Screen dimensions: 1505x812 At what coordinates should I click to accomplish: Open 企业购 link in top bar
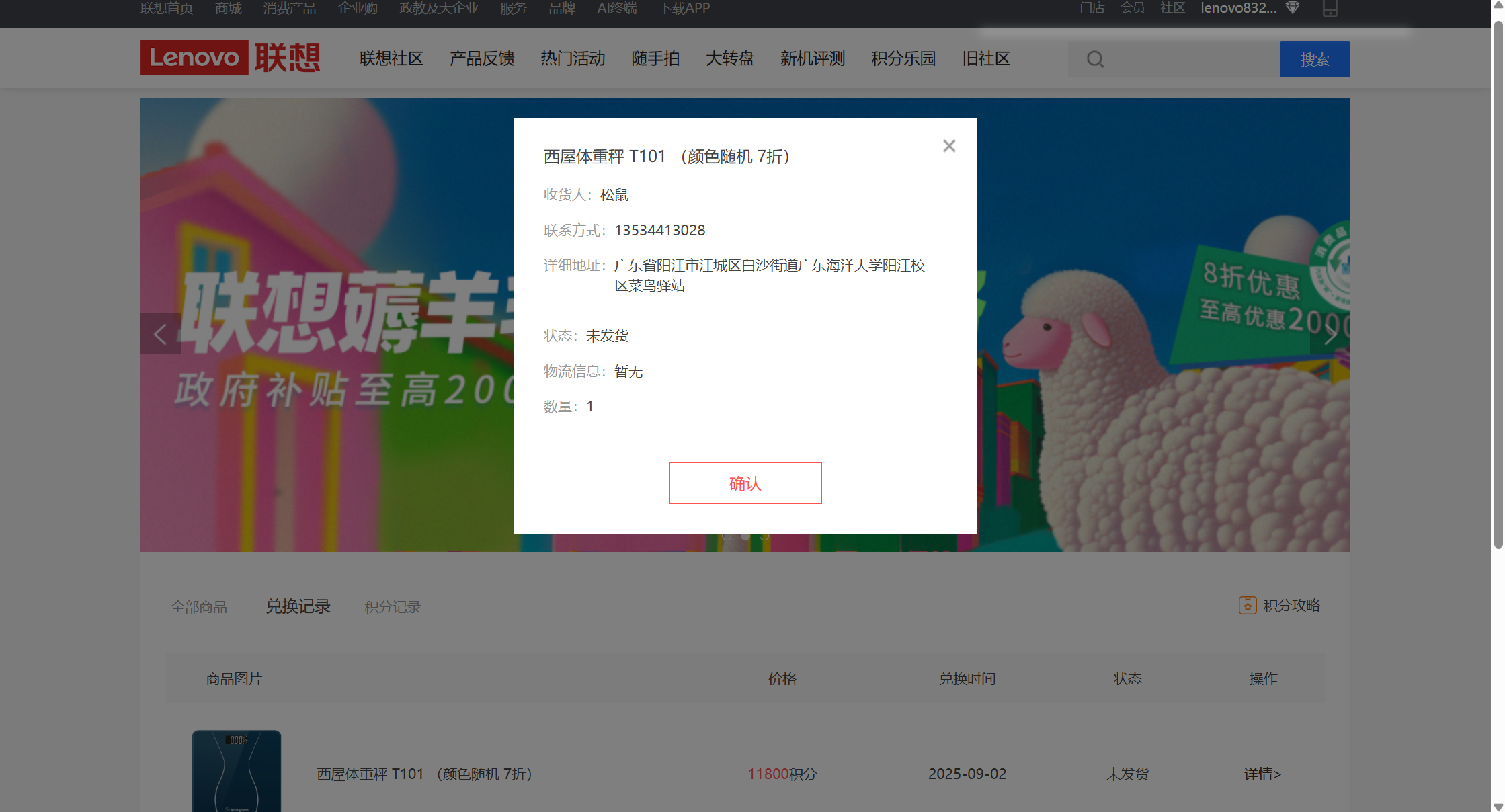tap(358, 8)
